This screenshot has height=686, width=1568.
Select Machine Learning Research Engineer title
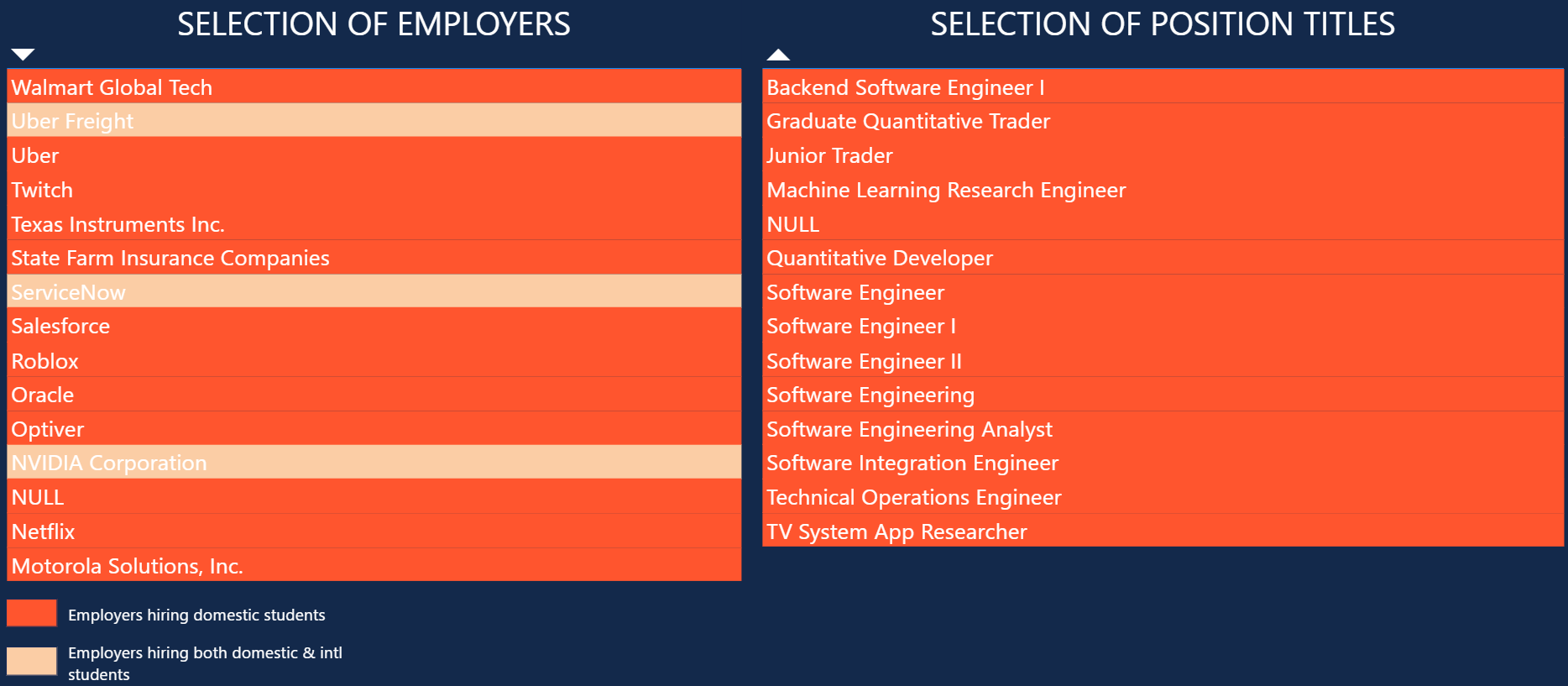pyautogui.click(x=1163, y=189)
